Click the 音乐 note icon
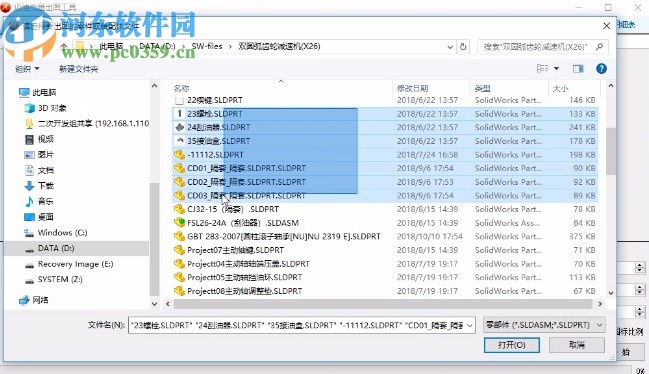 [x=29, y=201]
